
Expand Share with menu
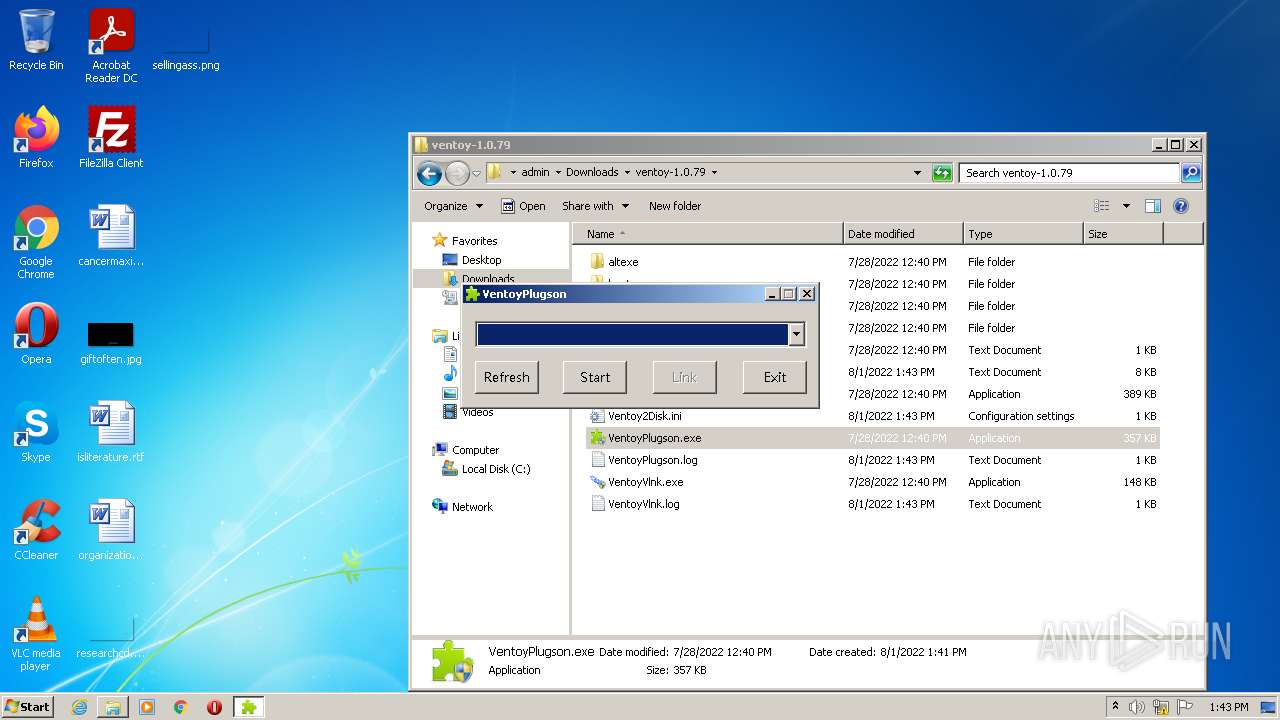point(595,206)
